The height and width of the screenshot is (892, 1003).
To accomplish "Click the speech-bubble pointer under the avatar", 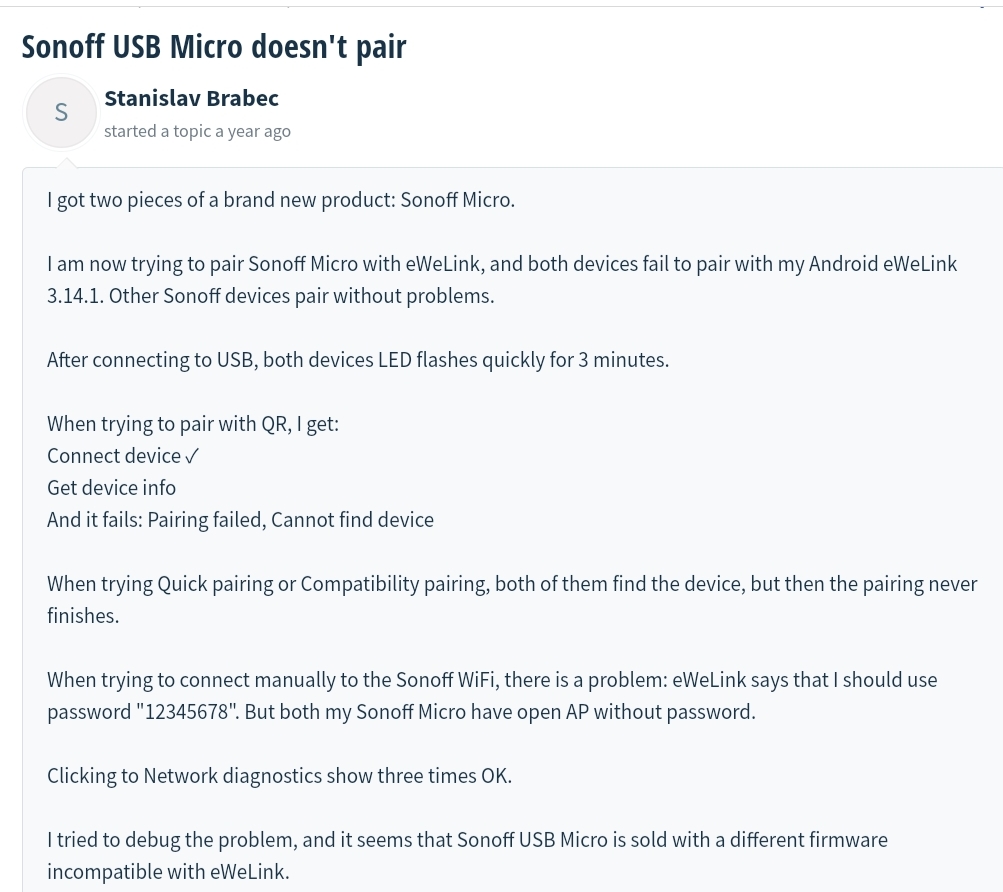I will [x=67, y=164].
